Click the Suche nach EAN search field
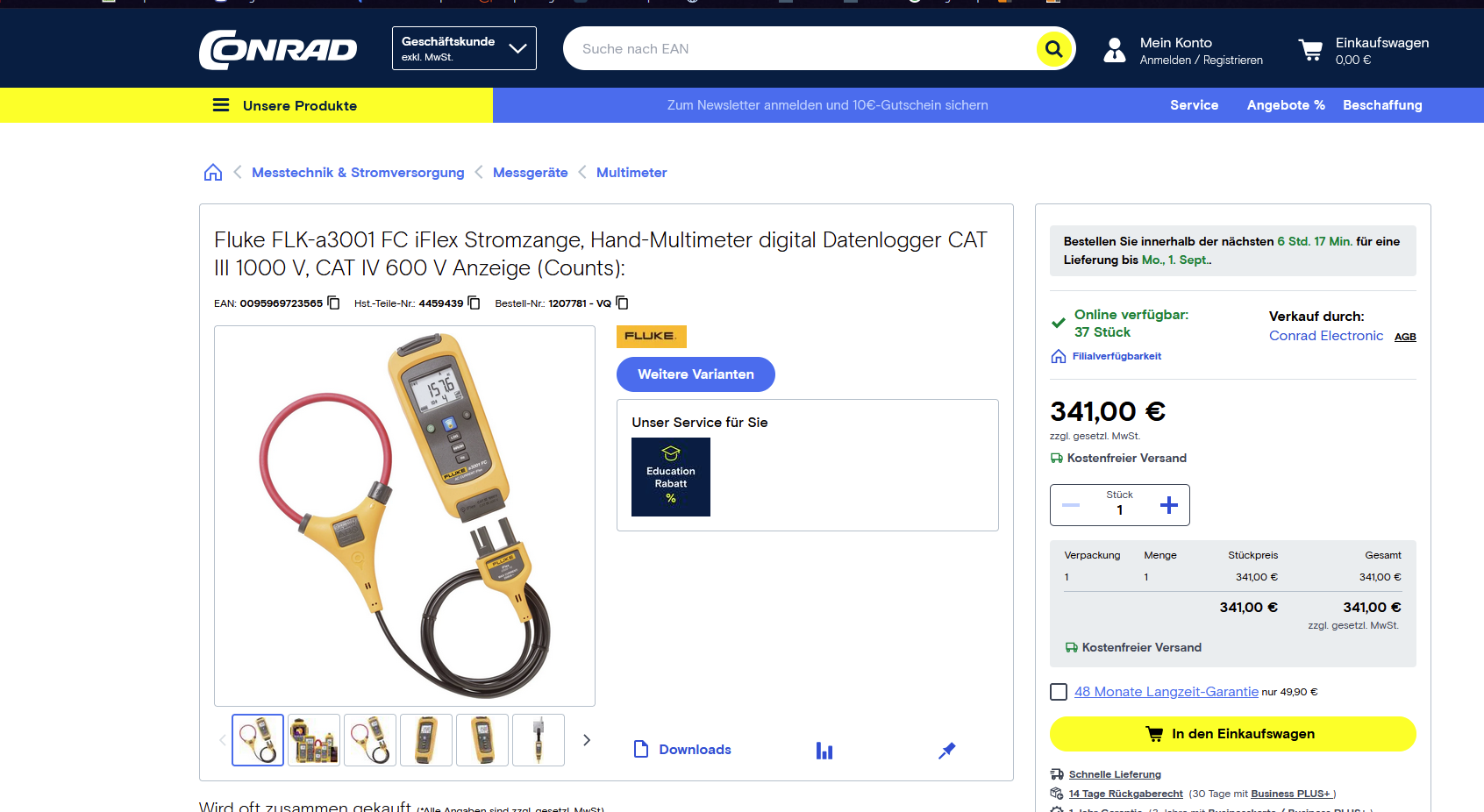 [798, 49]
